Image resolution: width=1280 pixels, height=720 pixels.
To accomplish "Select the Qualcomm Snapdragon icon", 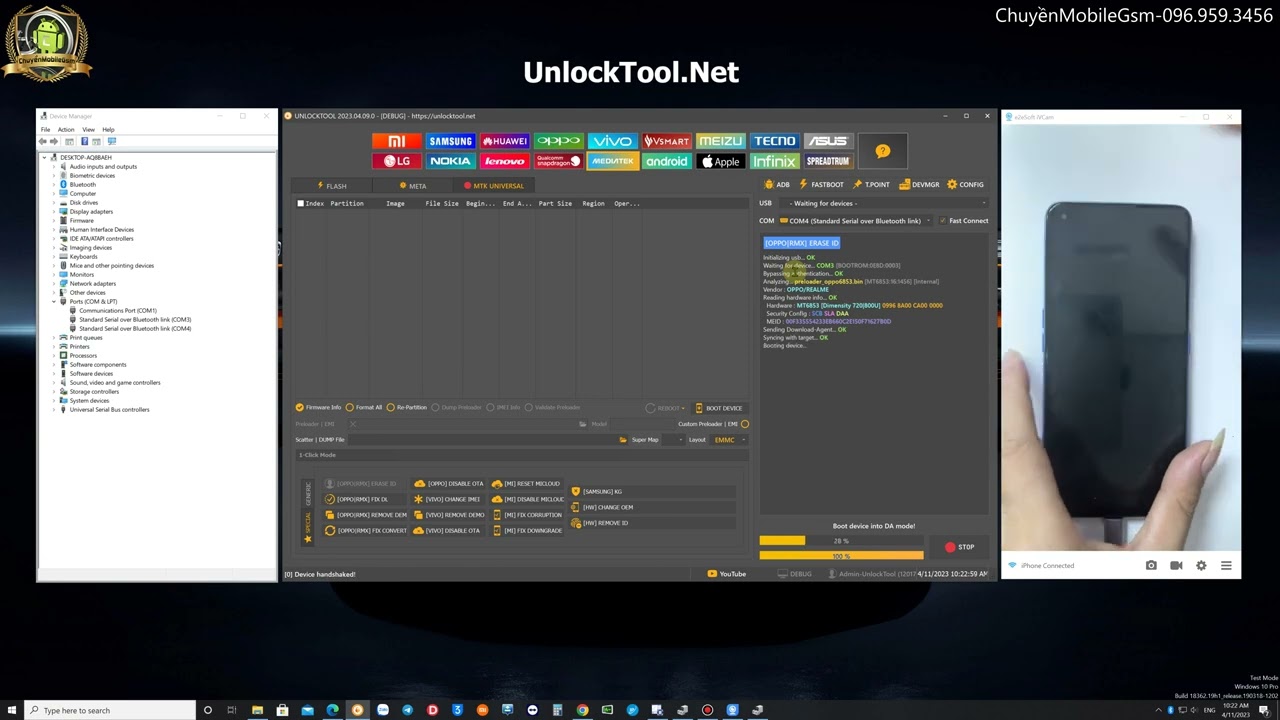I will pos(558,161).
